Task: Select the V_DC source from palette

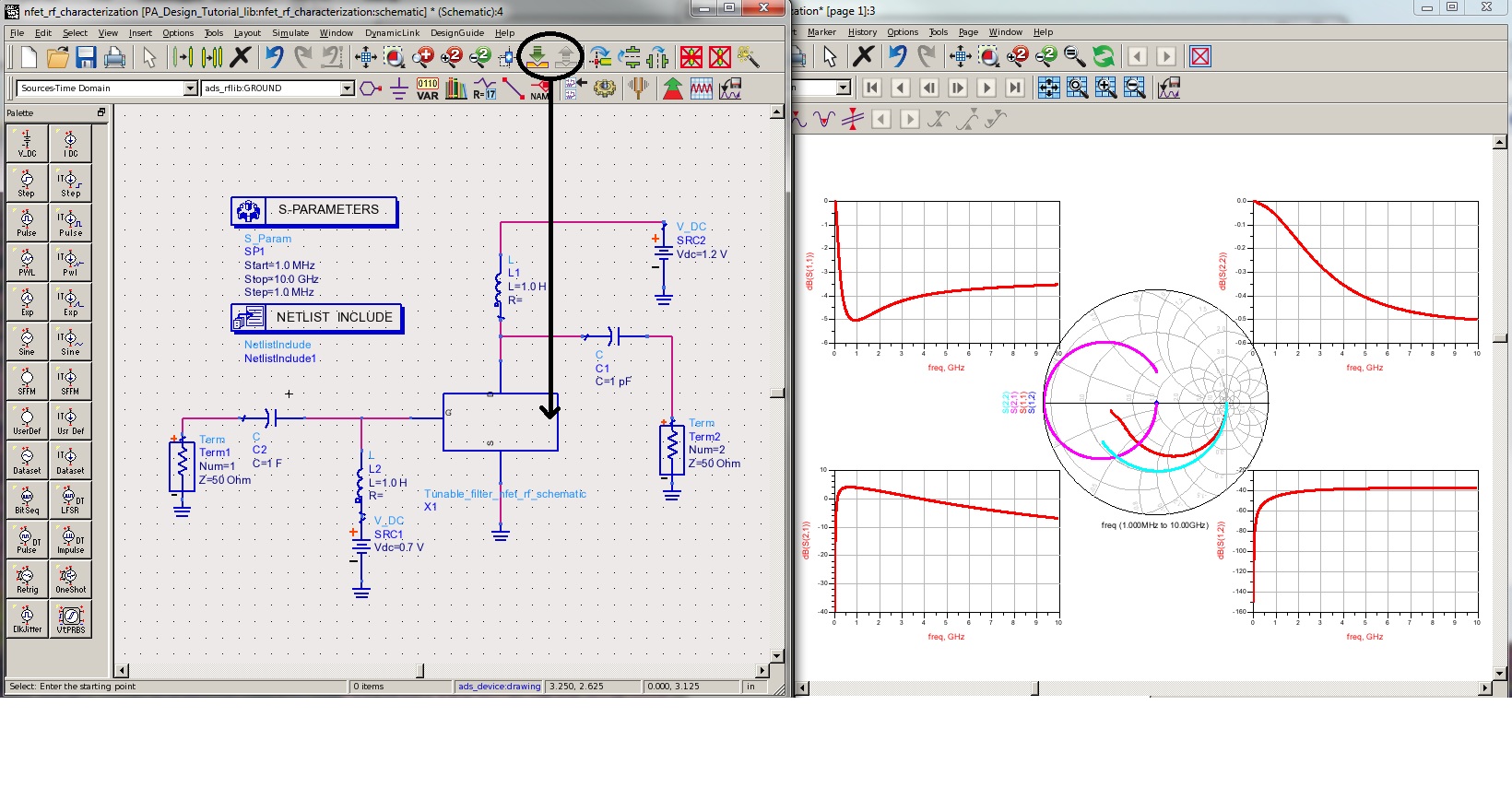Action: (x=27, y=143)
